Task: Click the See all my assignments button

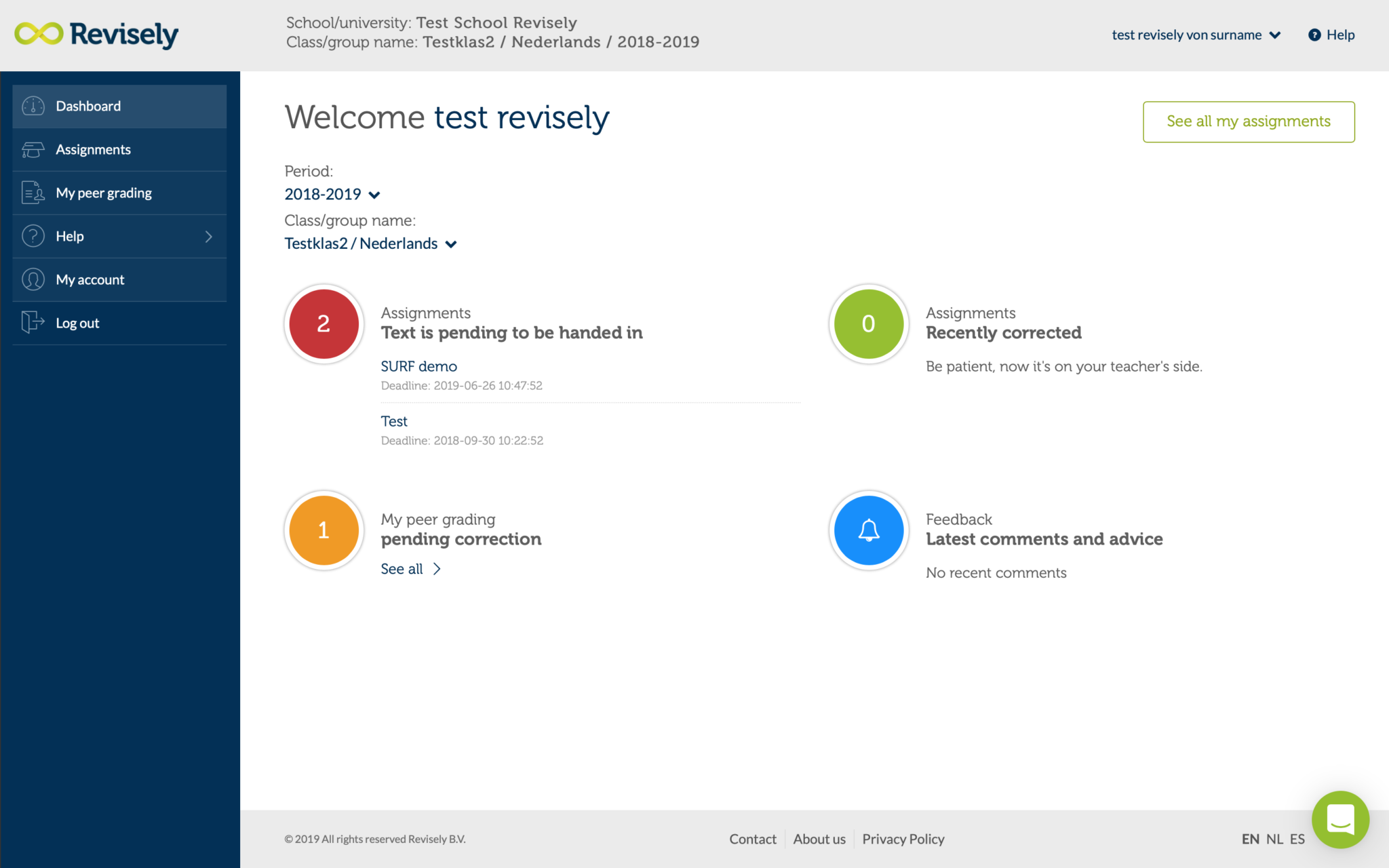Action: tap(1248, 121)
